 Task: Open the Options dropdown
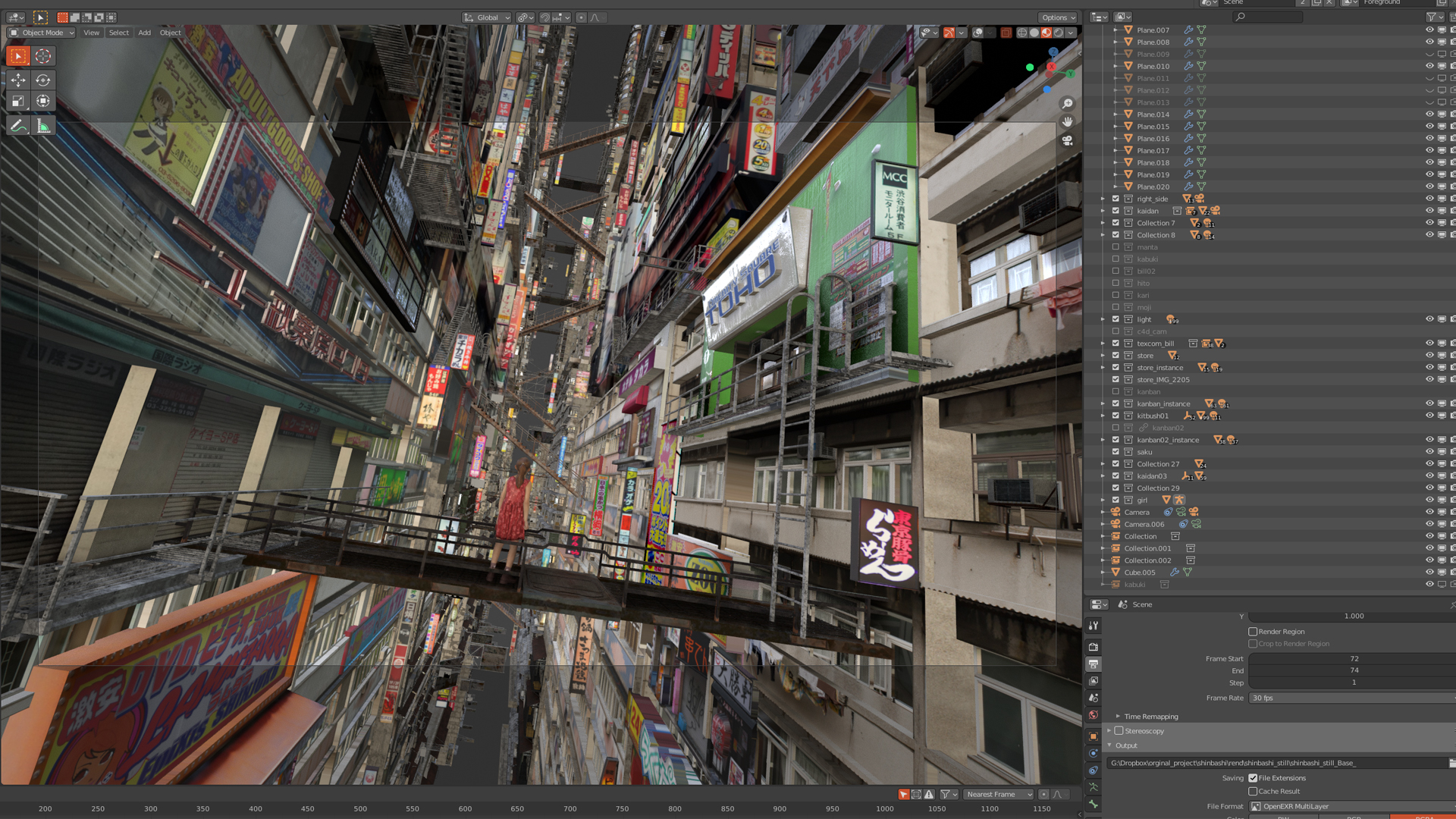tap(1058, 17)
